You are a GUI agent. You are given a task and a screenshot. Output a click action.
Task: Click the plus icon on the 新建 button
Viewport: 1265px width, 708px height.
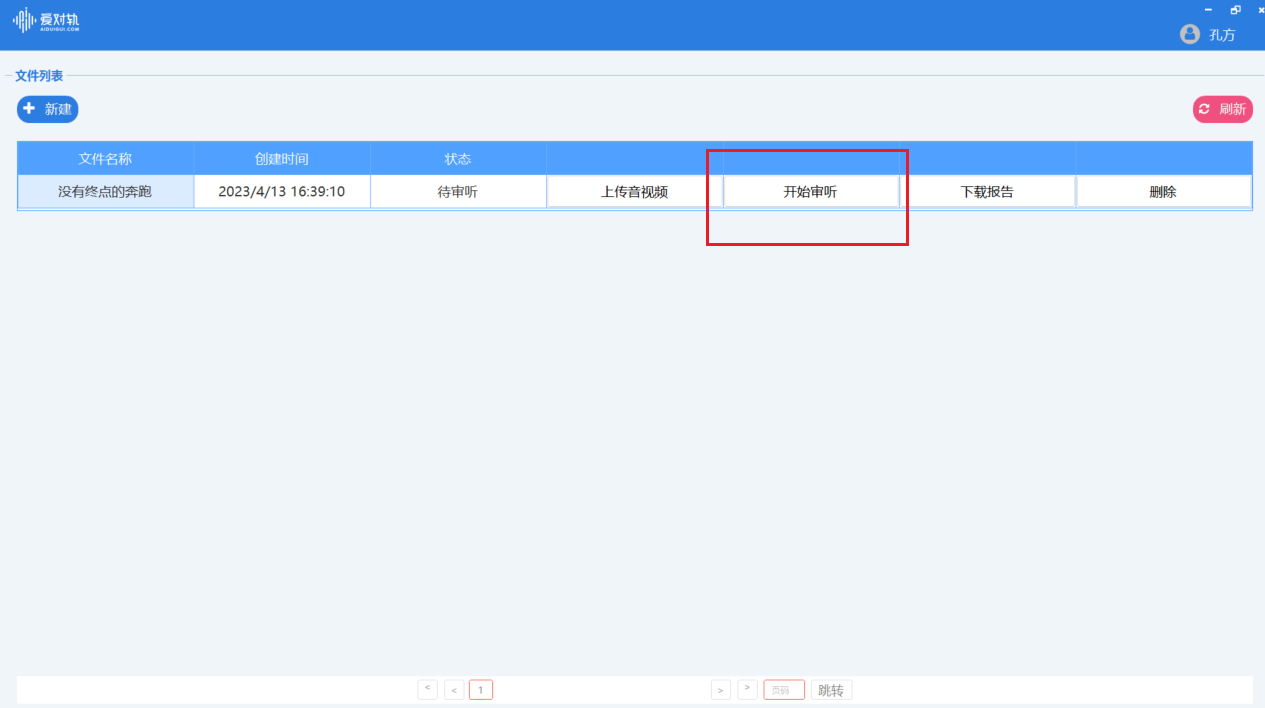point(28,109)
